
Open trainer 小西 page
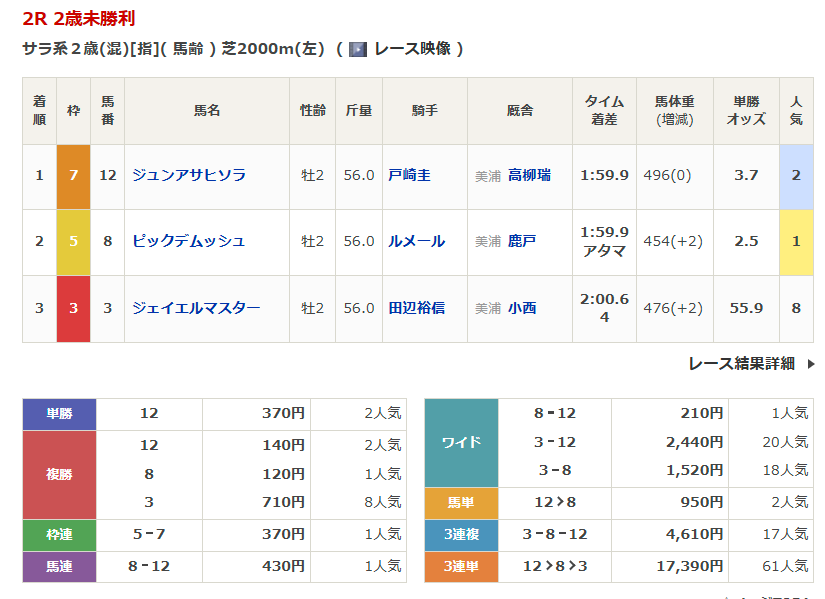pos(522,308)
